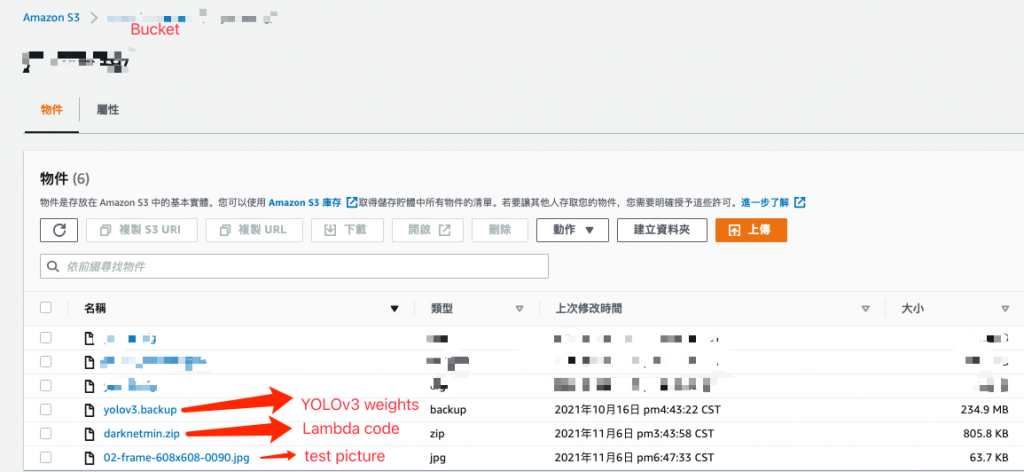The image size is (1024, 472).
Task: Check the box for darknetmin.zip
Action: pos(46,433)
